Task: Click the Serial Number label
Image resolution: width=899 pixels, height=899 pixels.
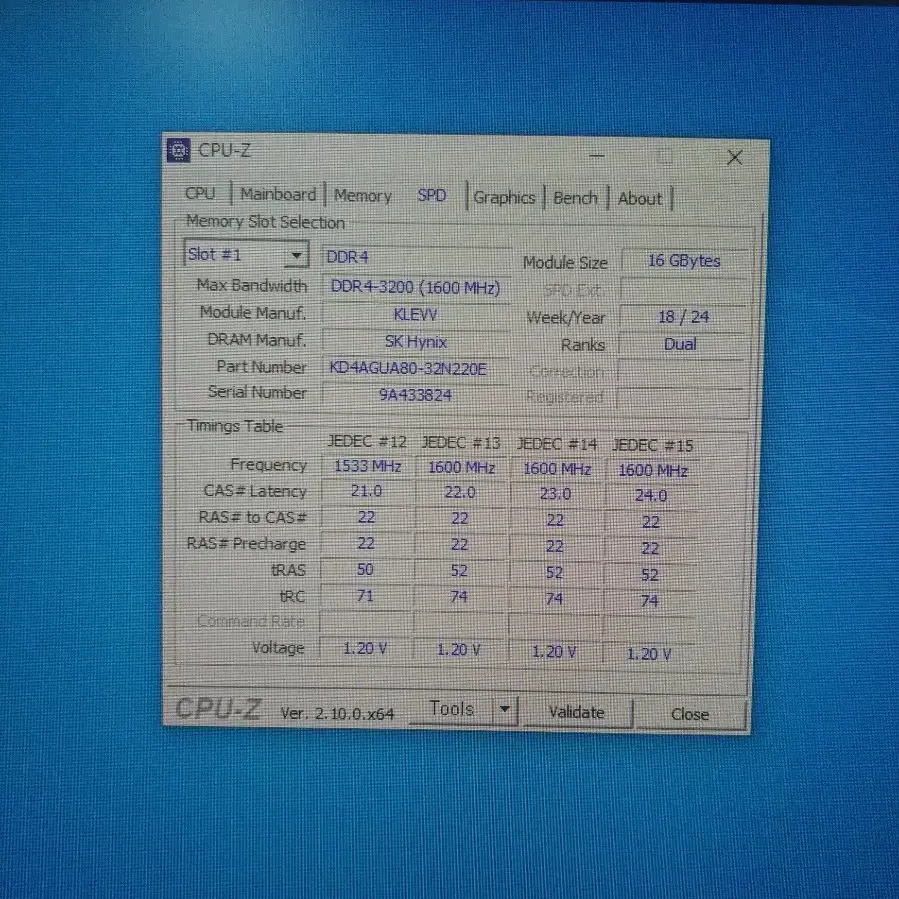Action: point(257,393)
